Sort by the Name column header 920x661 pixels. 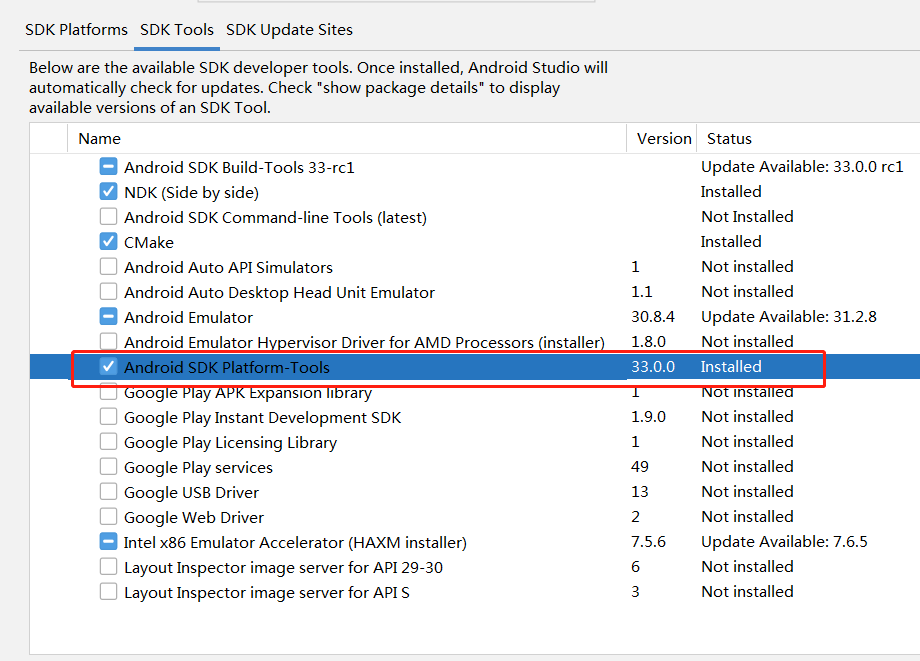click(346, 138)
